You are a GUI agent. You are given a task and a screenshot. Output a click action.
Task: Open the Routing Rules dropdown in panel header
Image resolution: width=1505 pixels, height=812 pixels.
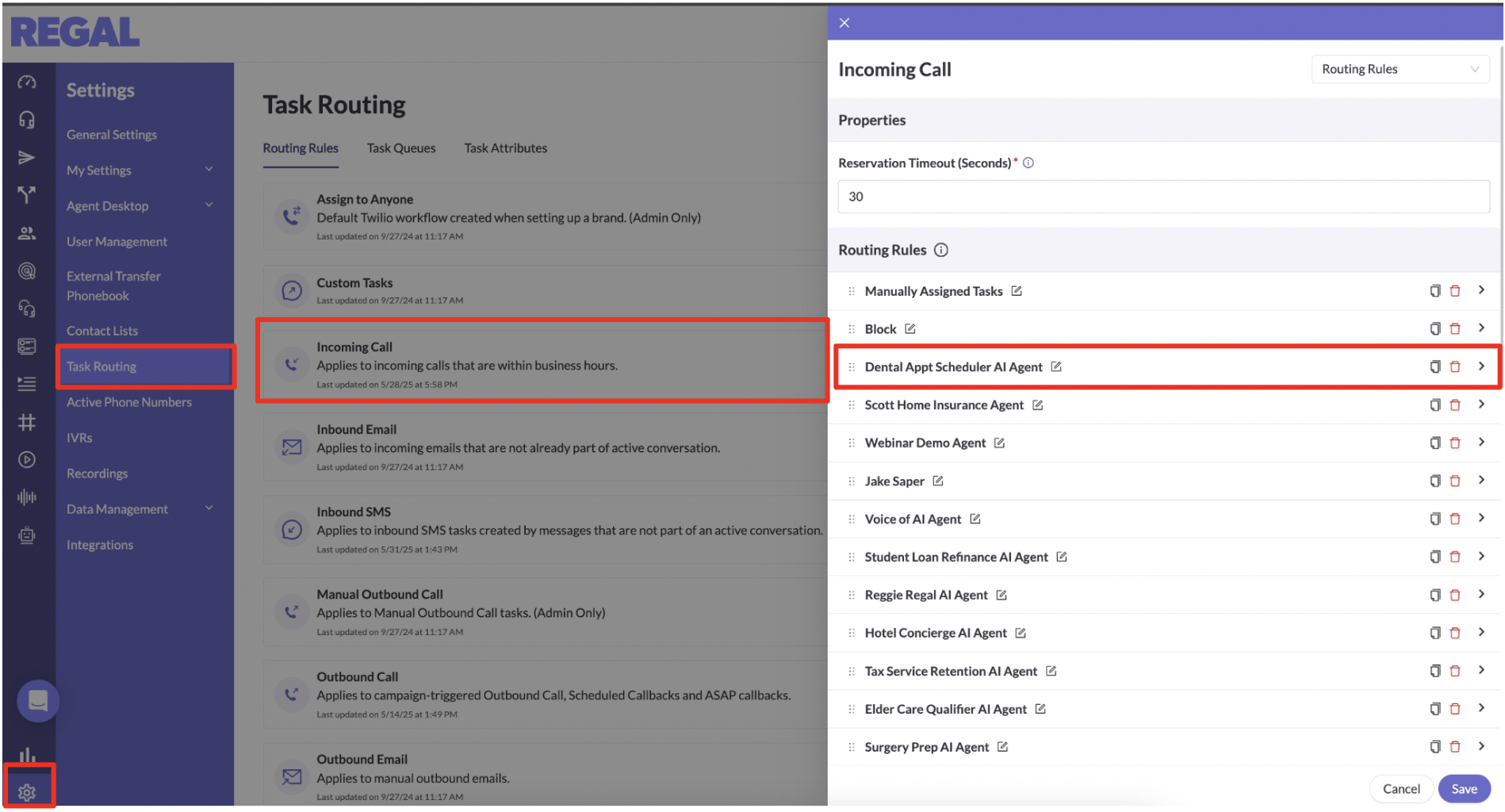(x=1400, y=69)
